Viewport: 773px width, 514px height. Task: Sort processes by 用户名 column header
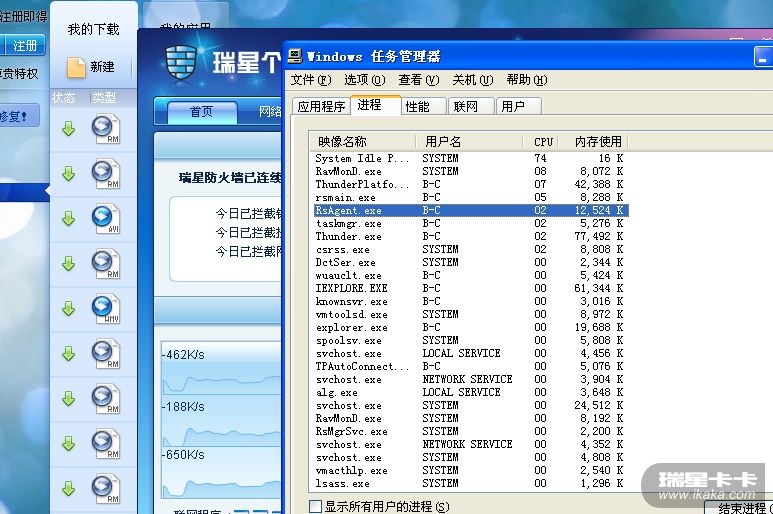[x=469, y=142]
